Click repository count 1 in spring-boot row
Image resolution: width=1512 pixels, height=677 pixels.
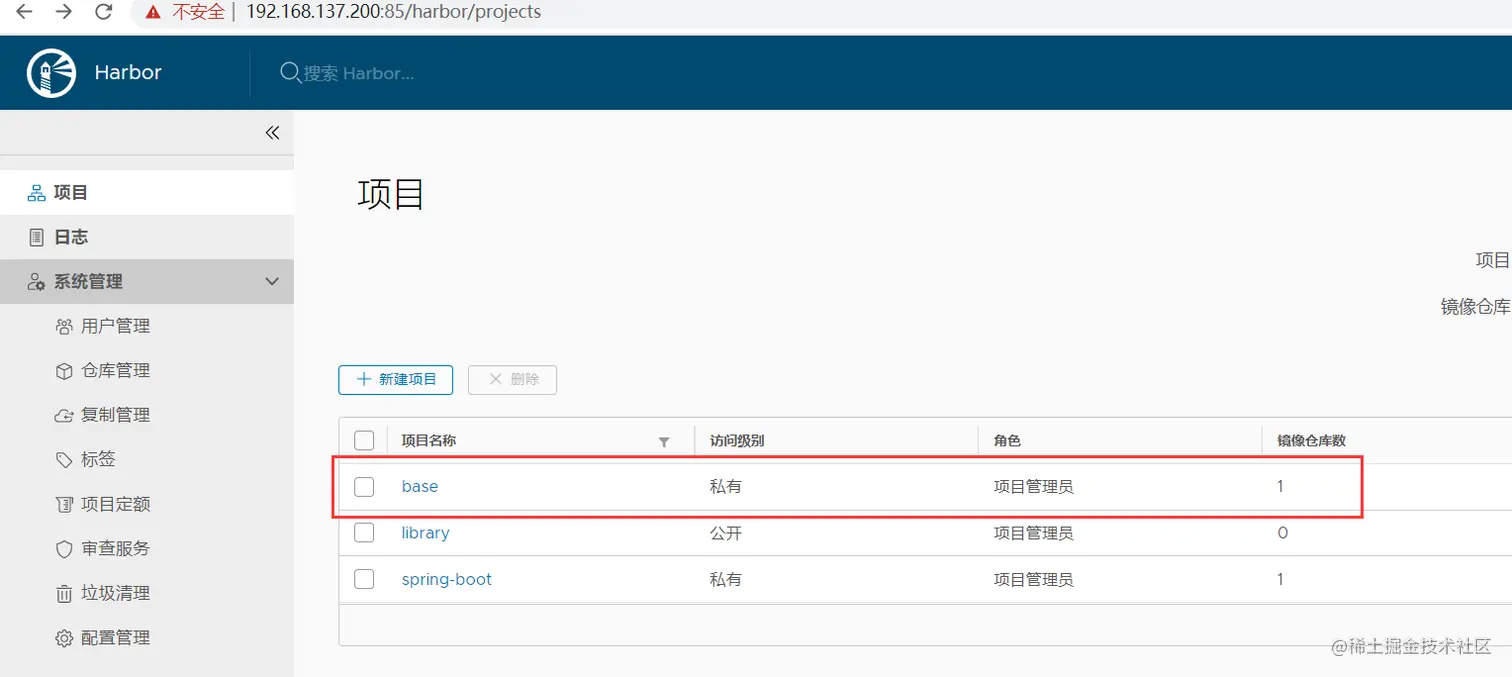[1281, 580]
